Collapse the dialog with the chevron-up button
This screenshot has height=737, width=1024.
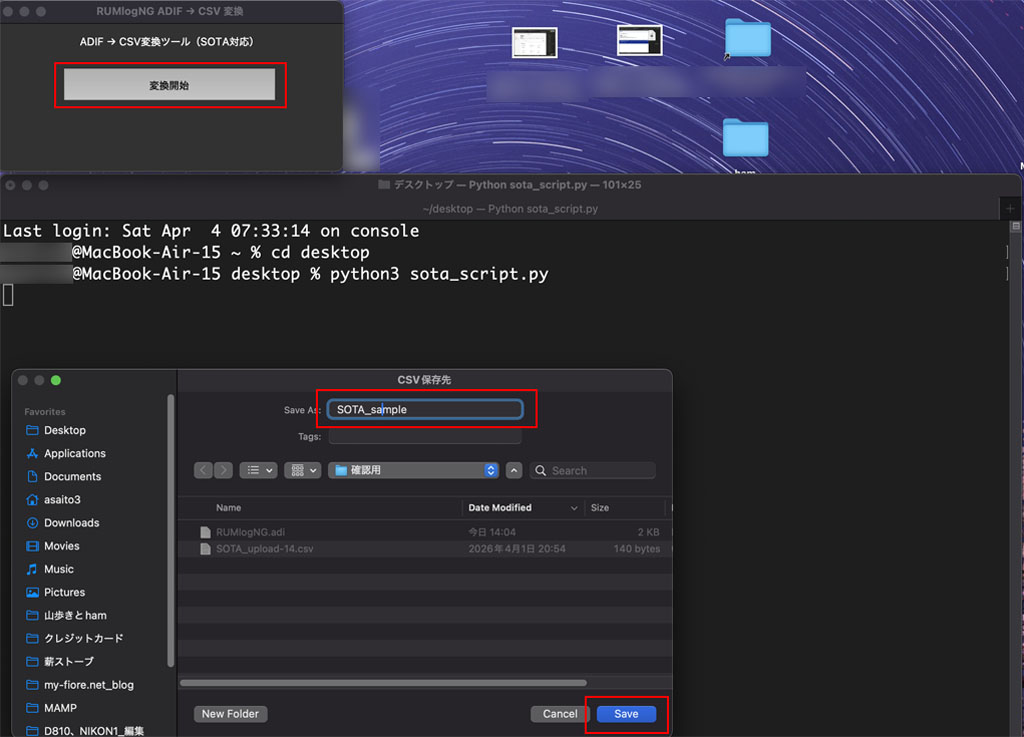514,470
